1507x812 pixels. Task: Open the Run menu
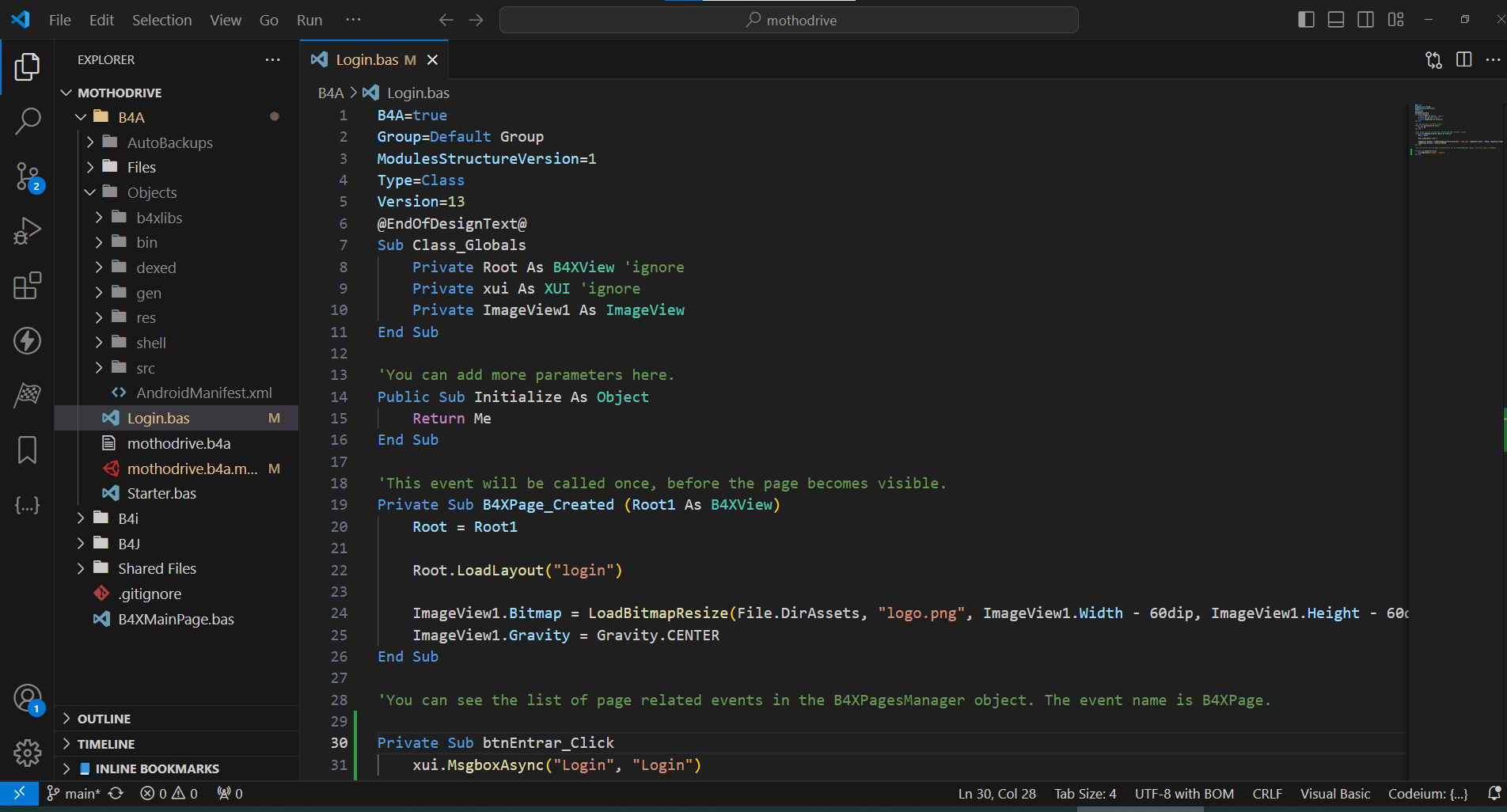tap(309, 20)
